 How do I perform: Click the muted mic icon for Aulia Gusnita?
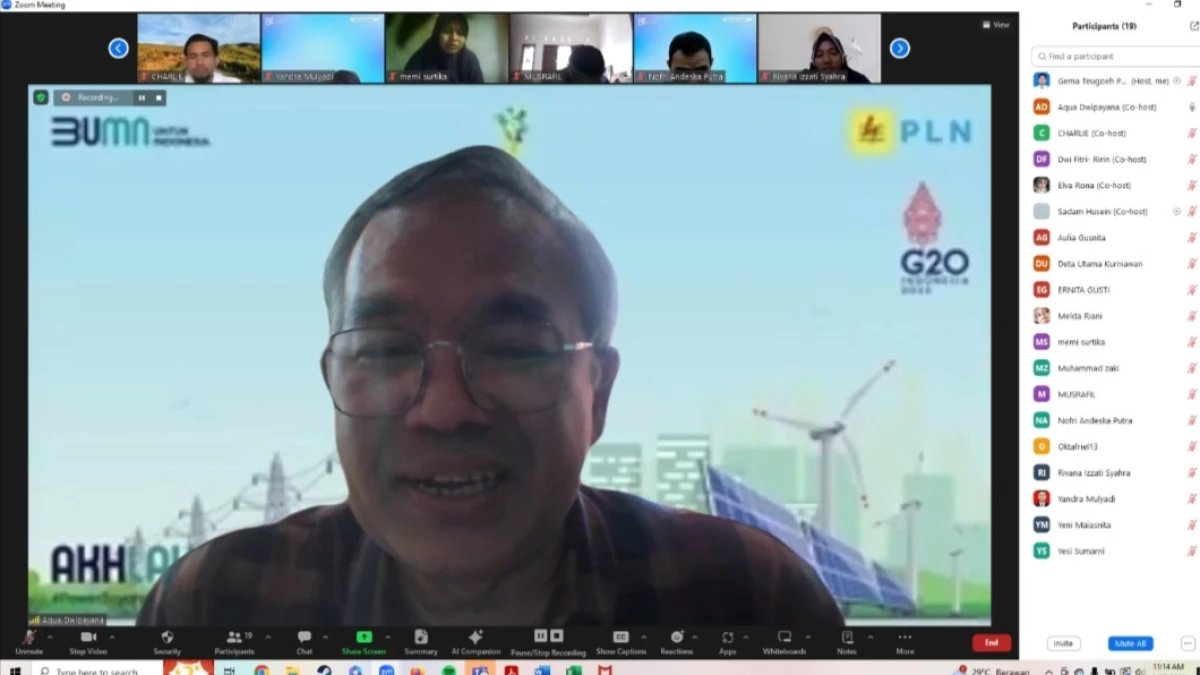(x=1191, y=238)
